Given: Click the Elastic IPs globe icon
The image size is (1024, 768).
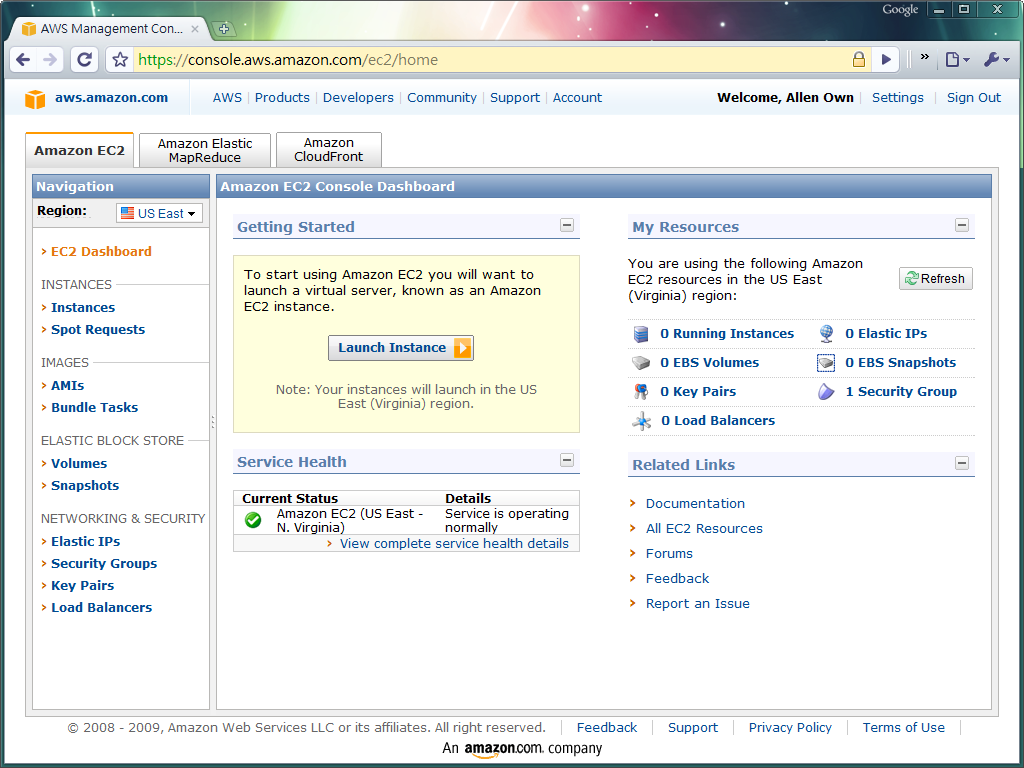Looking at the screenshot, I should click(x=826, y=334).
